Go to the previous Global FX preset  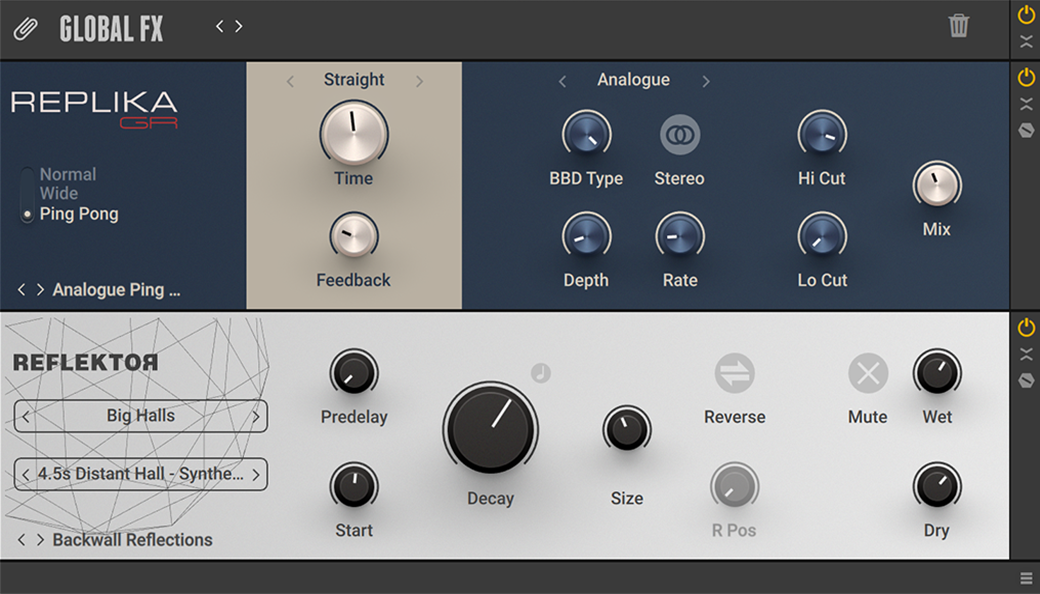pos(220,27)
